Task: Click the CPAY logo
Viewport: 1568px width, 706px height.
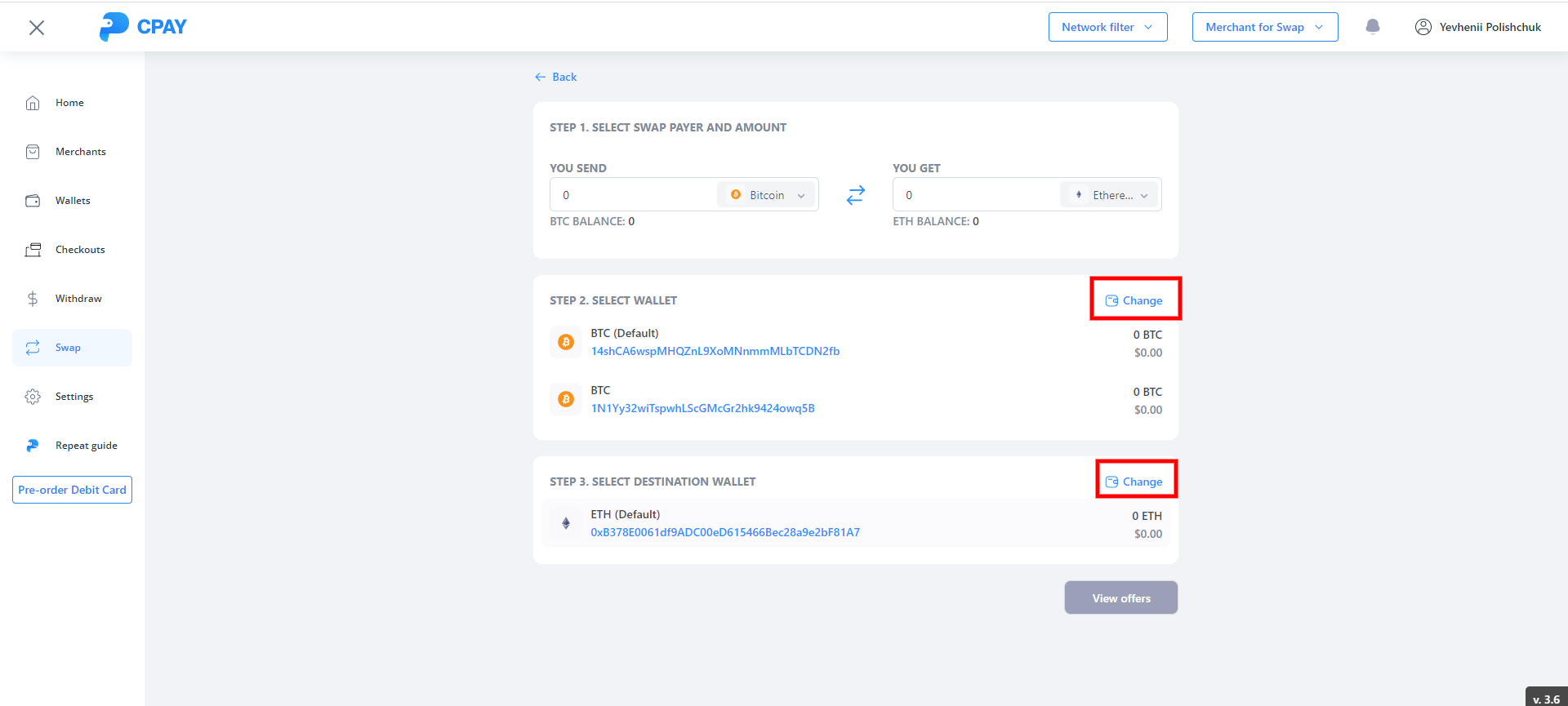Action: [x=143, y=27]
